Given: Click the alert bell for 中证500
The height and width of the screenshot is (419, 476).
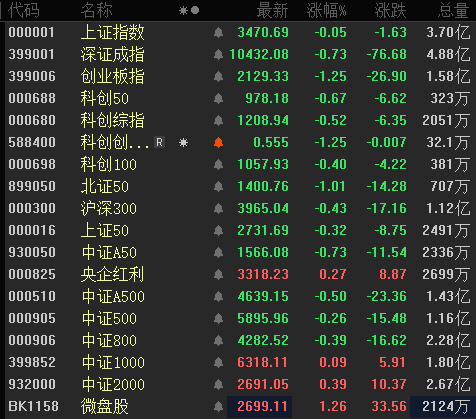Looking at the screenshot, I should point(218,319).
